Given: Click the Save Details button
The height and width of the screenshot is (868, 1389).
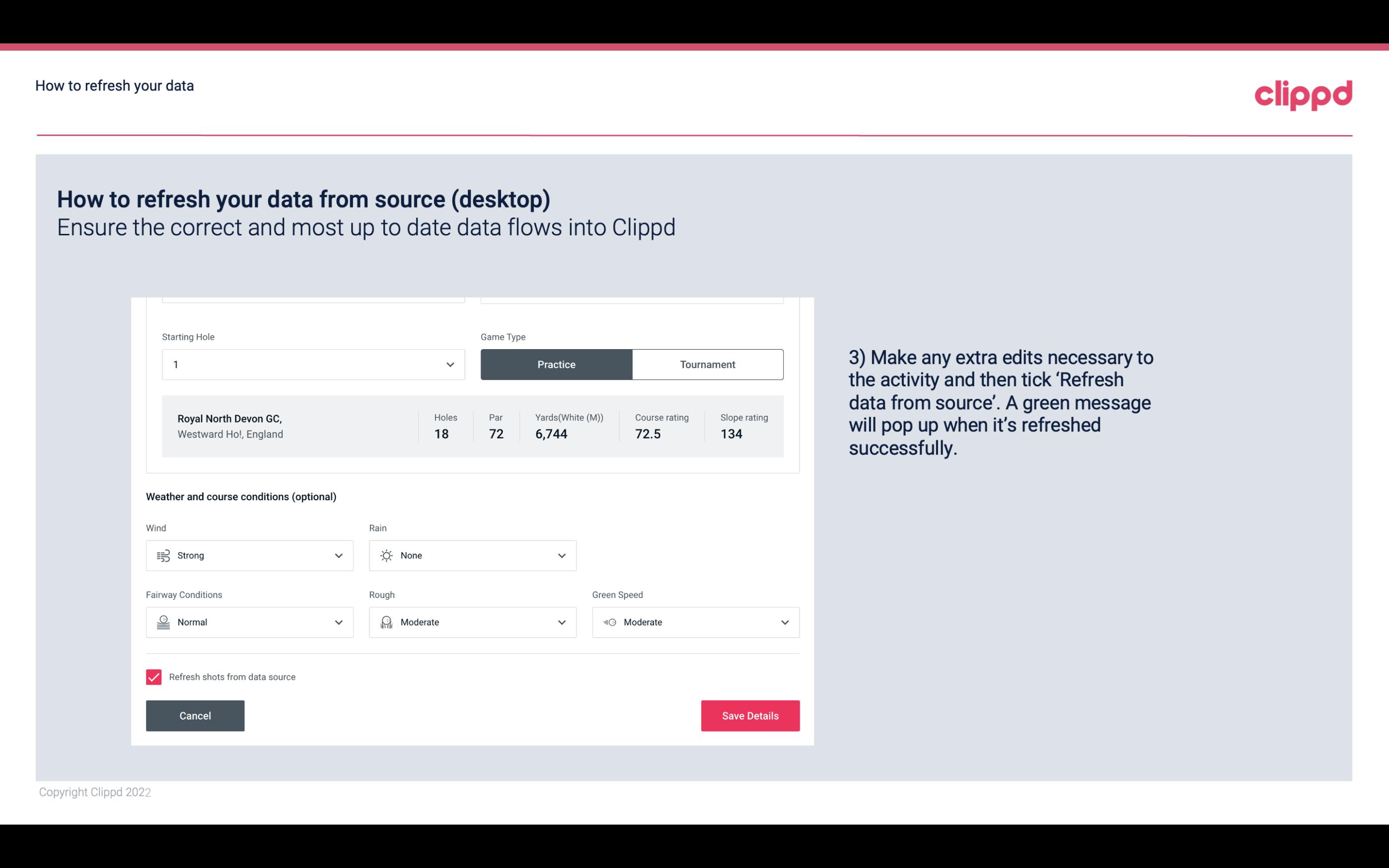Looking at the screenshot, I should tap(750, 715).
